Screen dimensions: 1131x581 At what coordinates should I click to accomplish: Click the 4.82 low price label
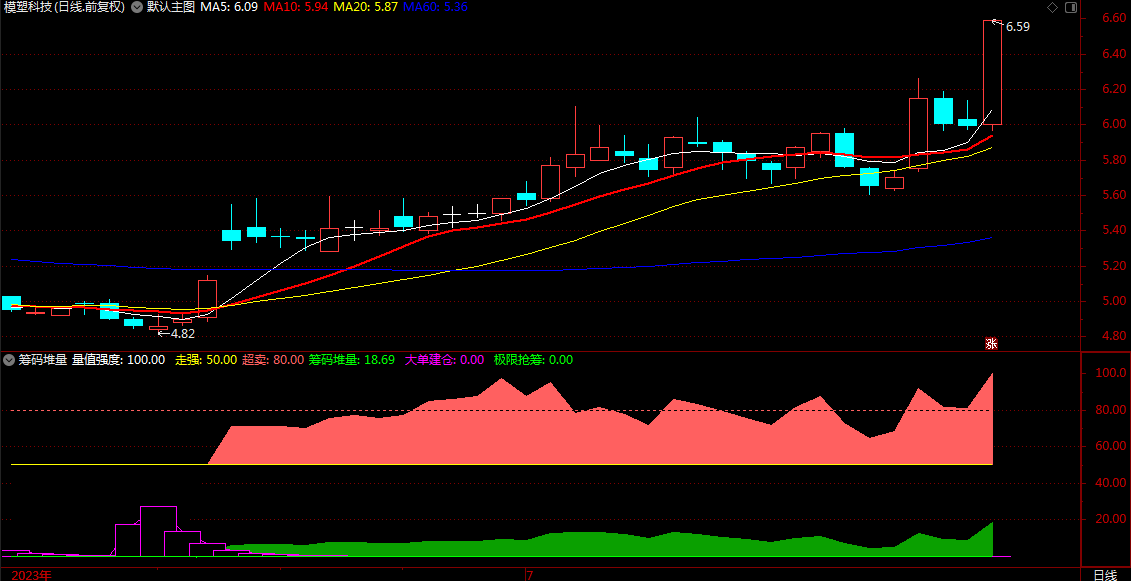(182, 333)
